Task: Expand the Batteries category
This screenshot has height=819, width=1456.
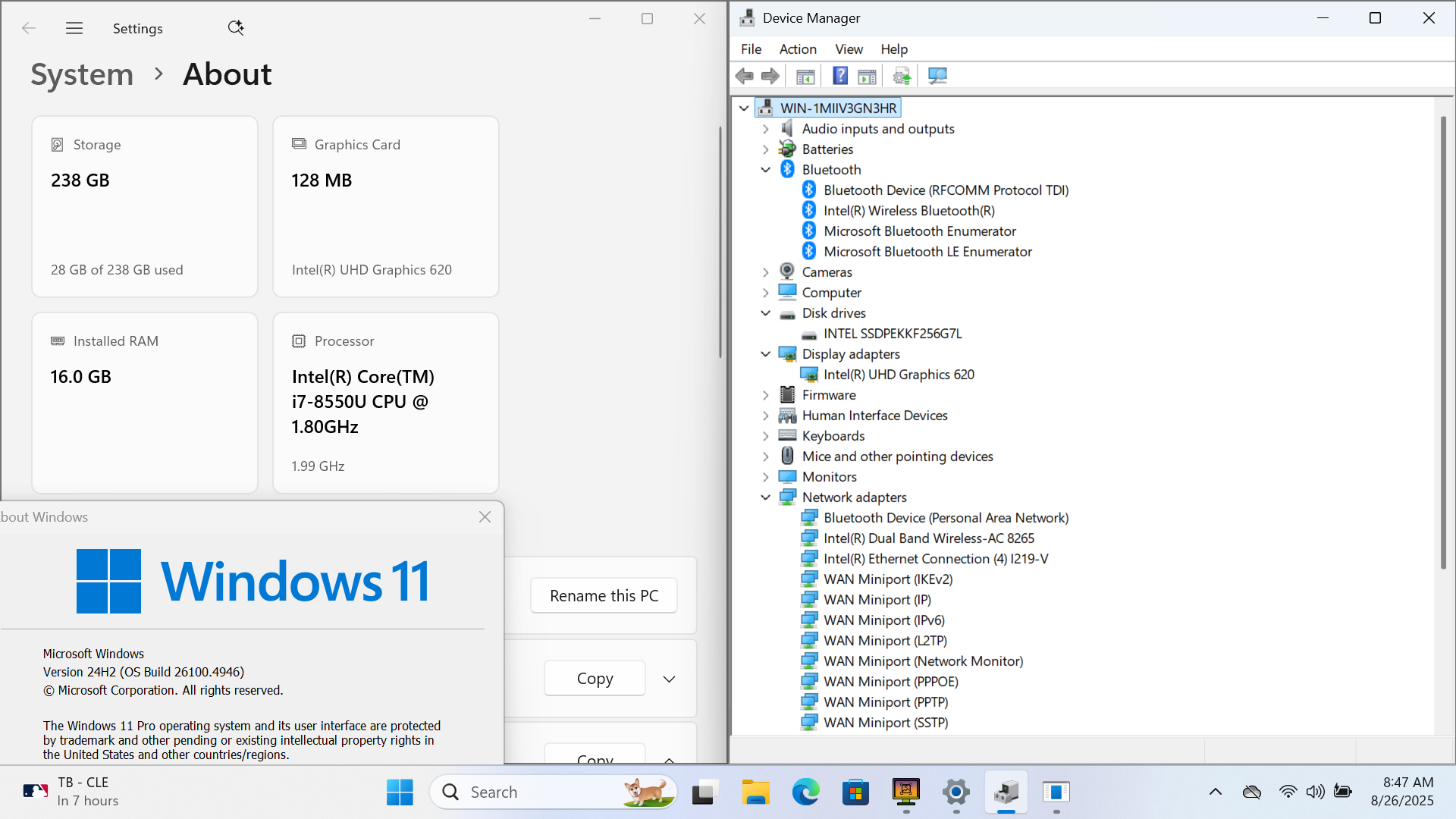Action: [765, 149]
